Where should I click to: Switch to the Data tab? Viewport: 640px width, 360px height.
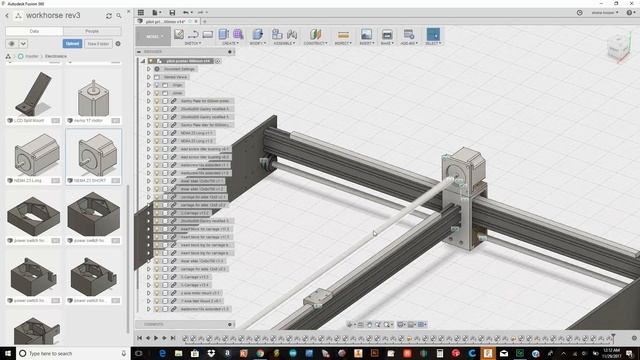point(34,31)
